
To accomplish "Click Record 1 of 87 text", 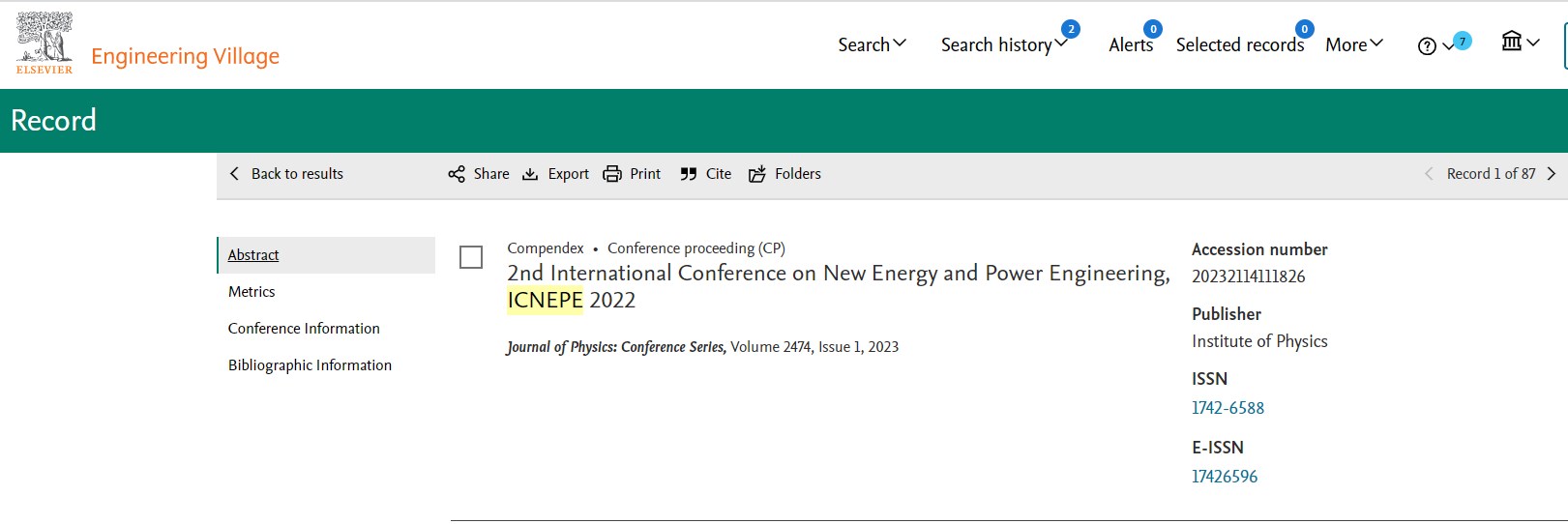I will click(1491, 174).
